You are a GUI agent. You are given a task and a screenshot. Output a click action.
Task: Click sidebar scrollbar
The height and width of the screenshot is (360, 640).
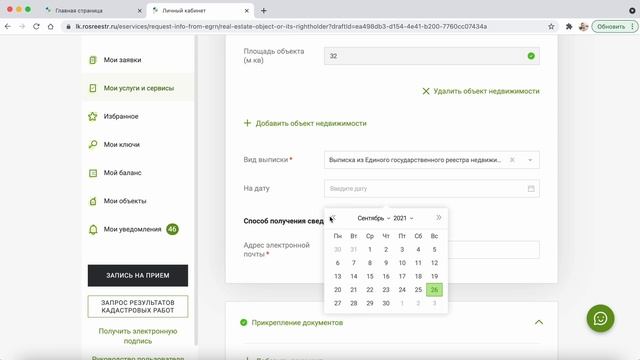click(196, 190)
